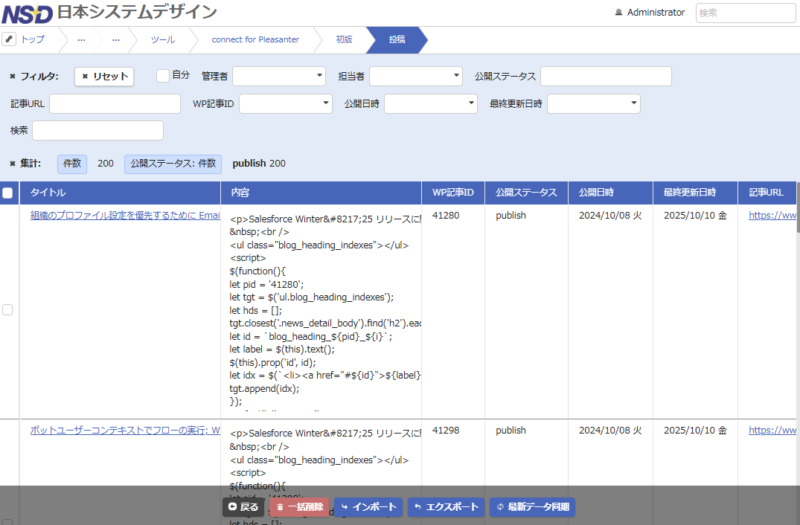
Task: Click the pencil edit icon beside トップ
Action: click(9, 39)
